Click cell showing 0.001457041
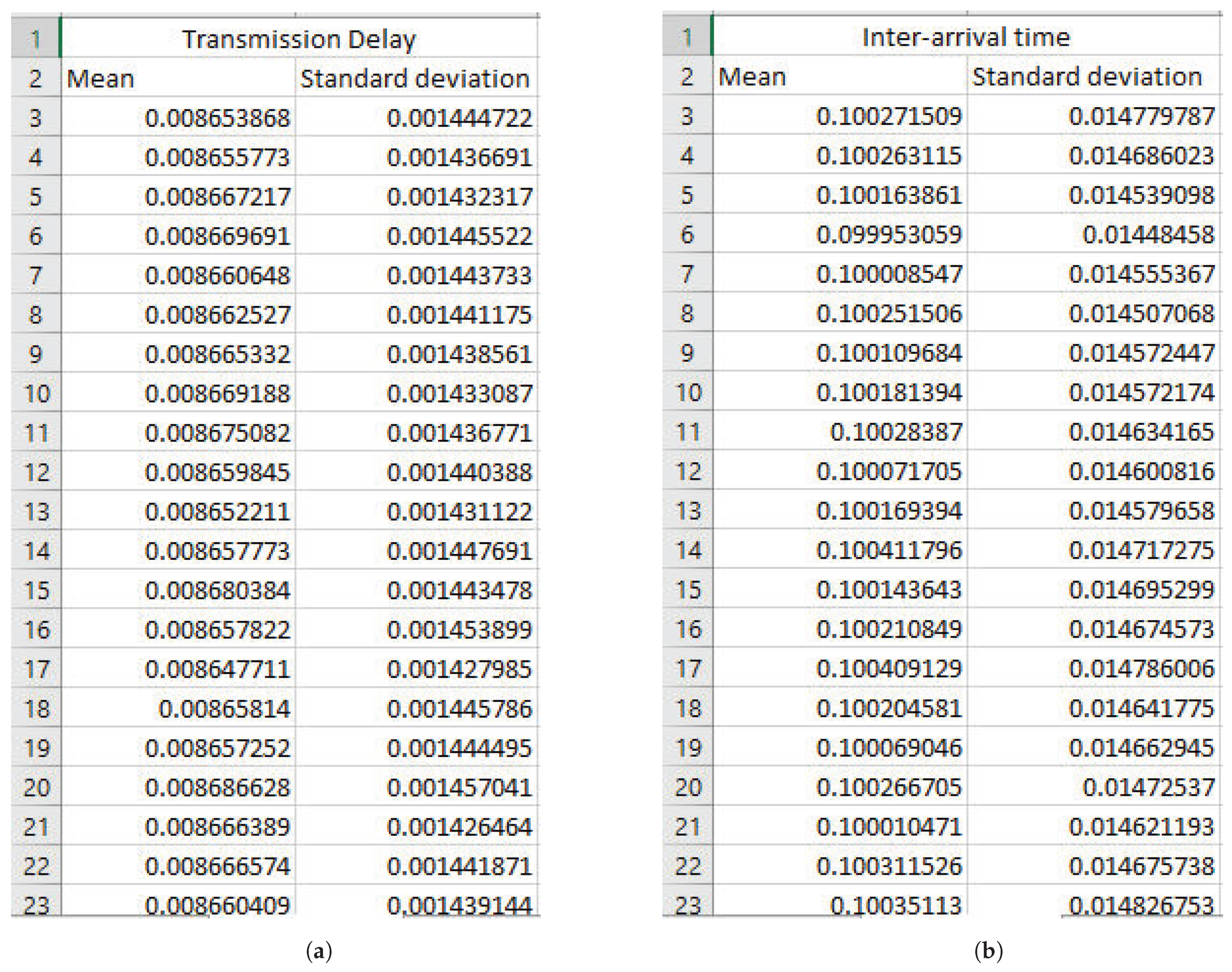This screenshot has width=1232, height=972. click(459, 788)
